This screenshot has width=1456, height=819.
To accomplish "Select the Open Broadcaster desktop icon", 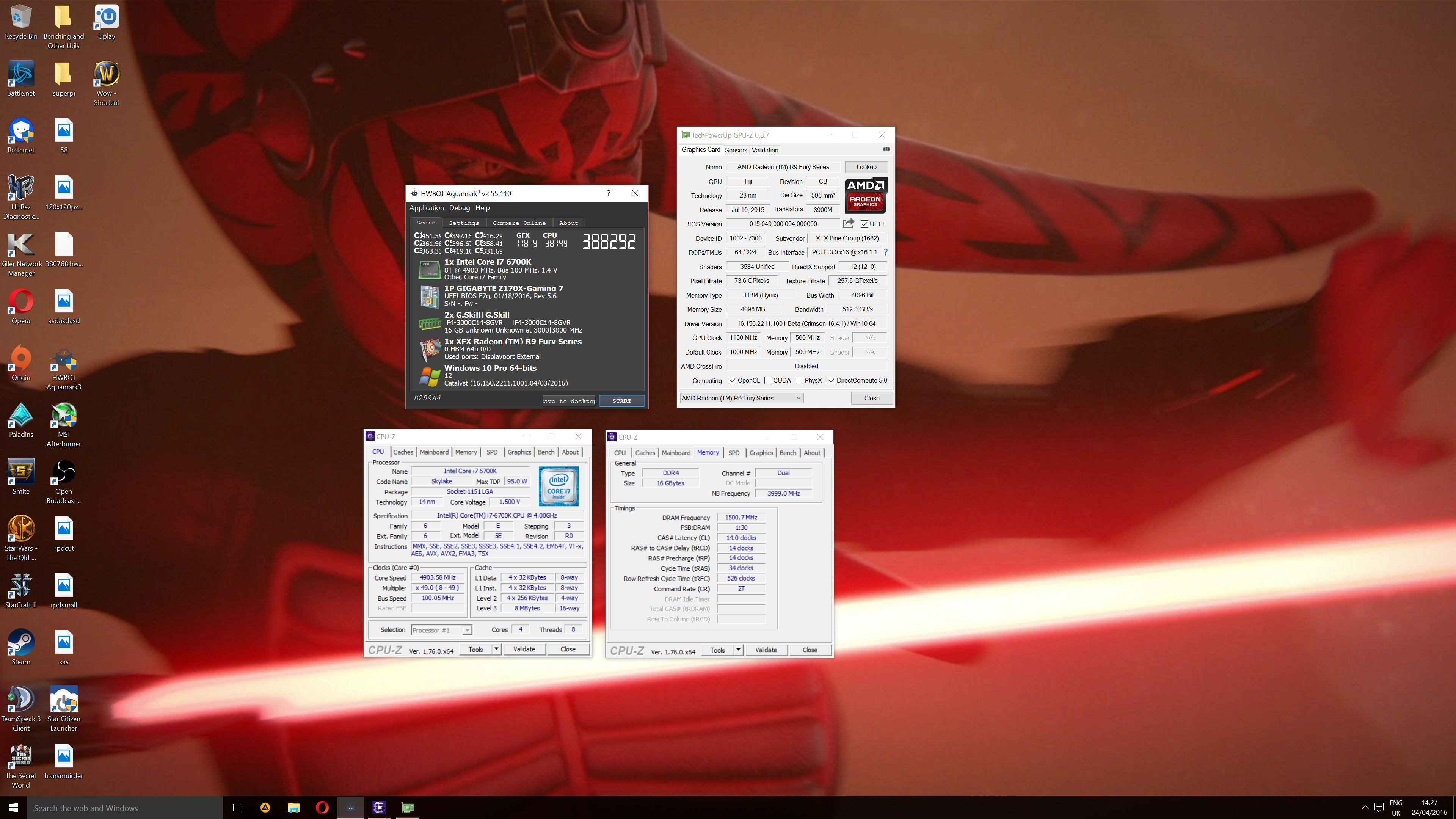I will point(64,482).
